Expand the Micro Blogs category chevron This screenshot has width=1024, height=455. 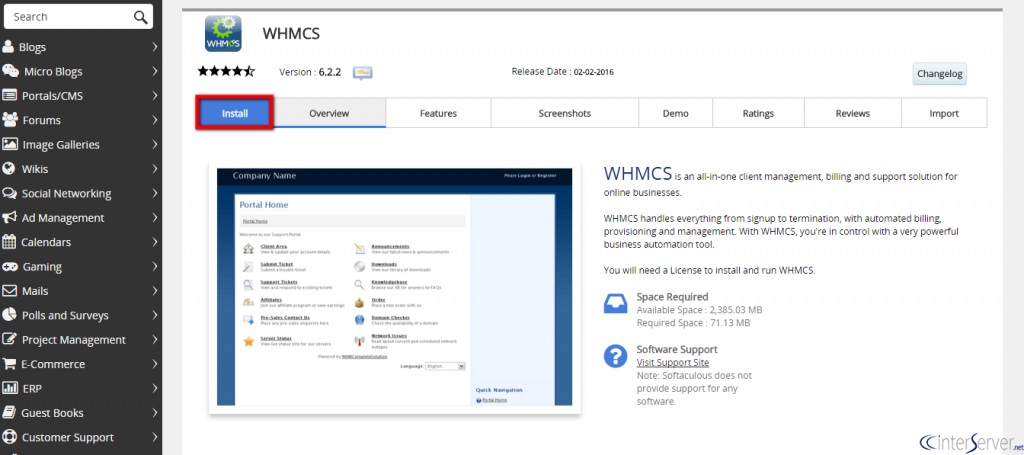tap(155, 71)
